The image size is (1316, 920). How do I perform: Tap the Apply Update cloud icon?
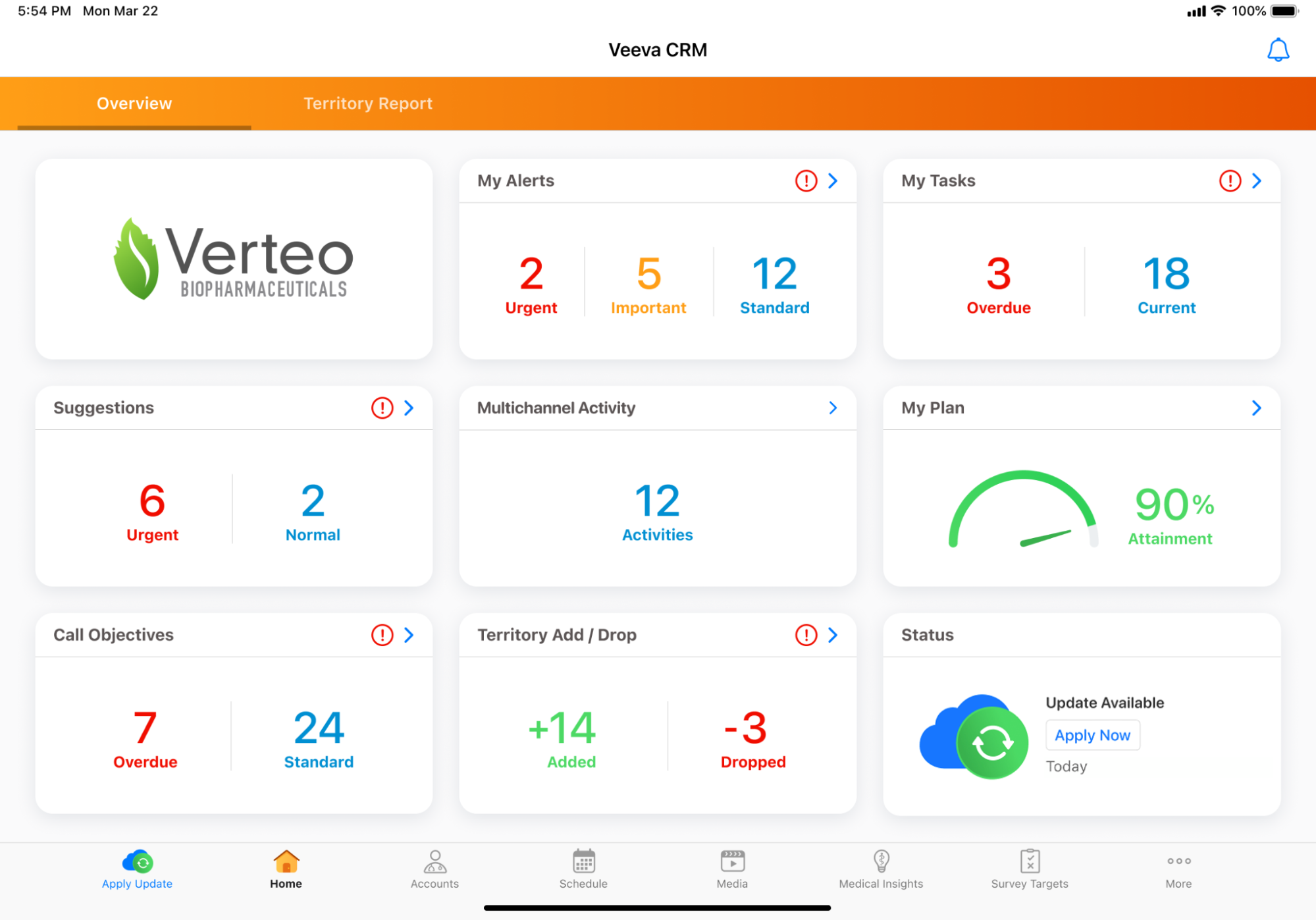137,861
